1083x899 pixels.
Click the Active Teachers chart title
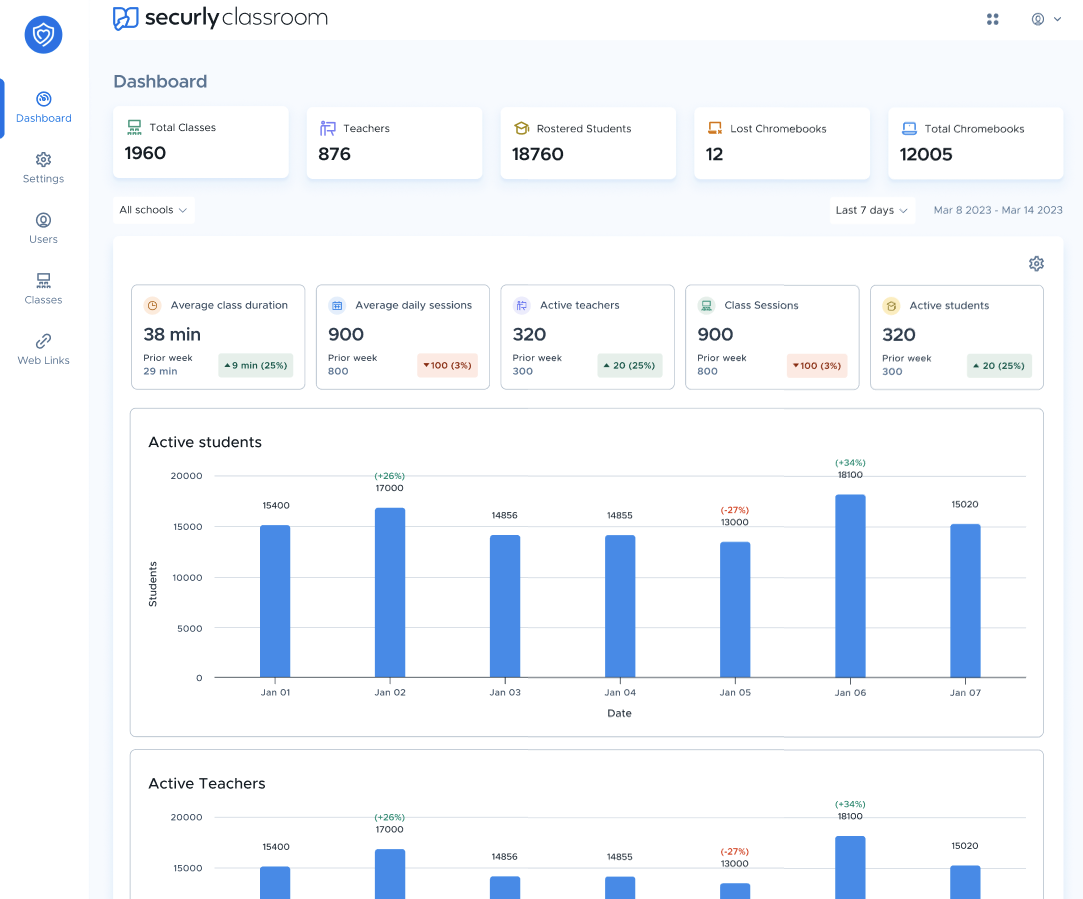click(x=207, y=784)
